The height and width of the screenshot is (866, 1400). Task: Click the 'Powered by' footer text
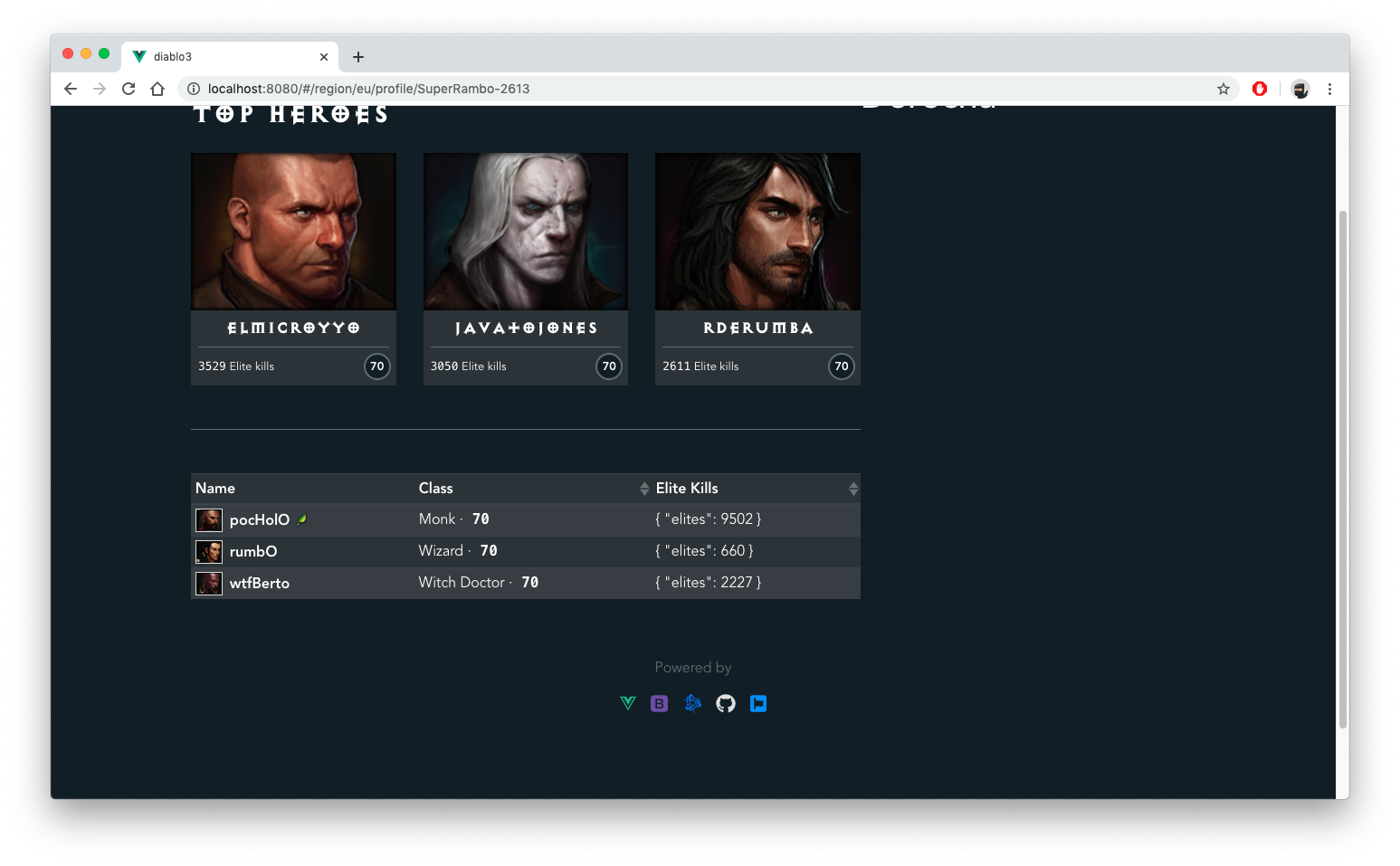693,668
